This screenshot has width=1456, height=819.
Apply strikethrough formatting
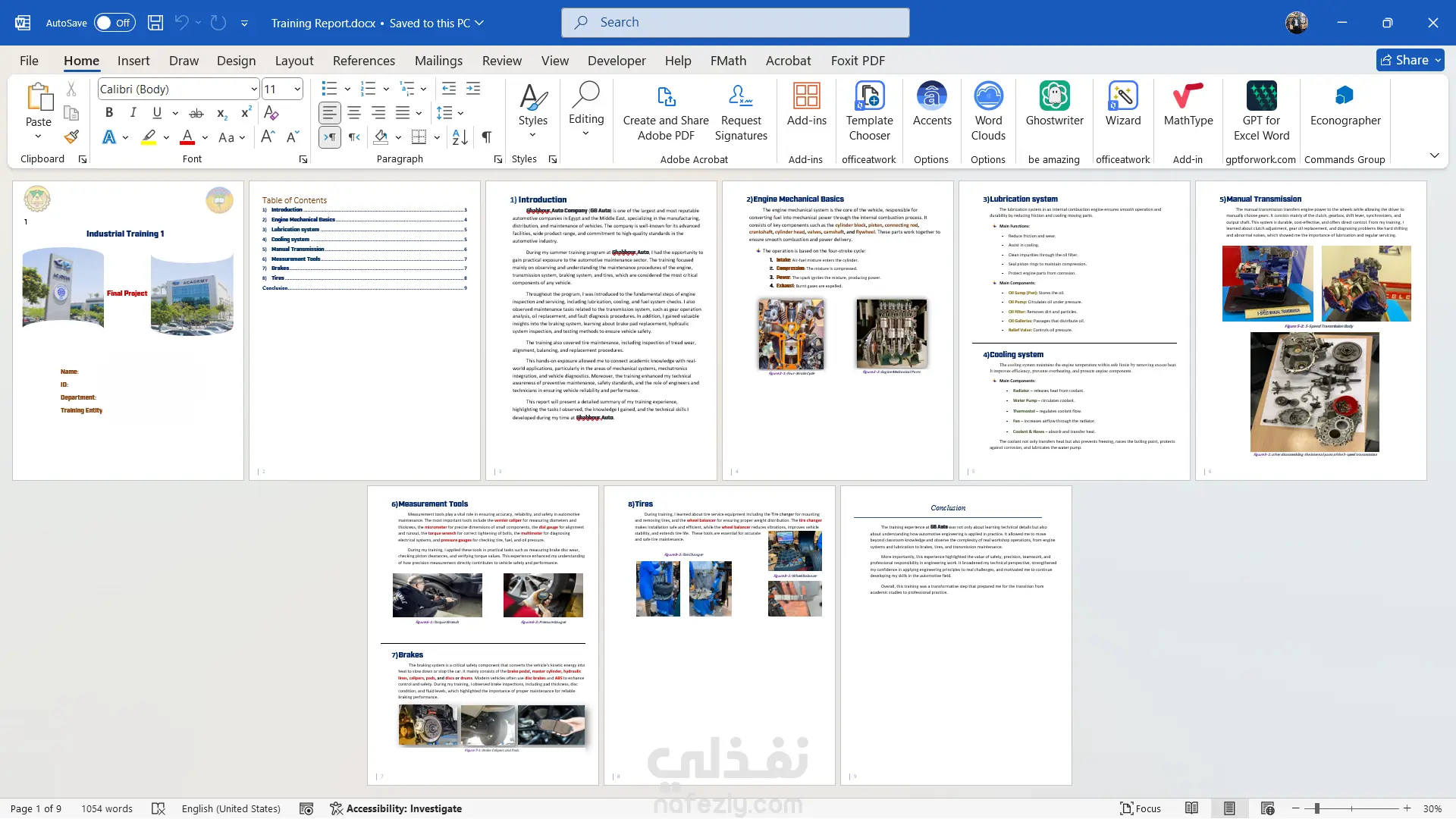(x=196, y=113)
